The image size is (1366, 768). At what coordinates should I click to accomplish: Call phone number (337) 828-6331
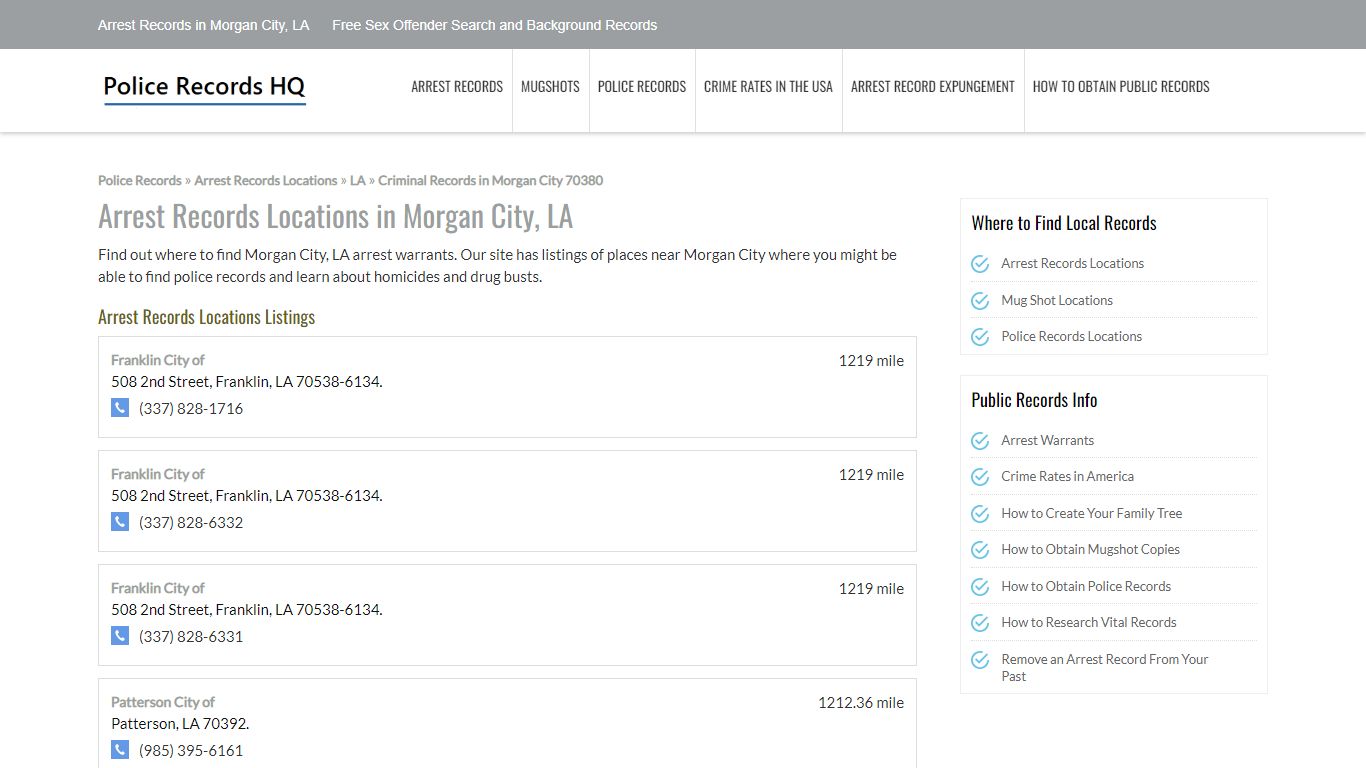191,637
